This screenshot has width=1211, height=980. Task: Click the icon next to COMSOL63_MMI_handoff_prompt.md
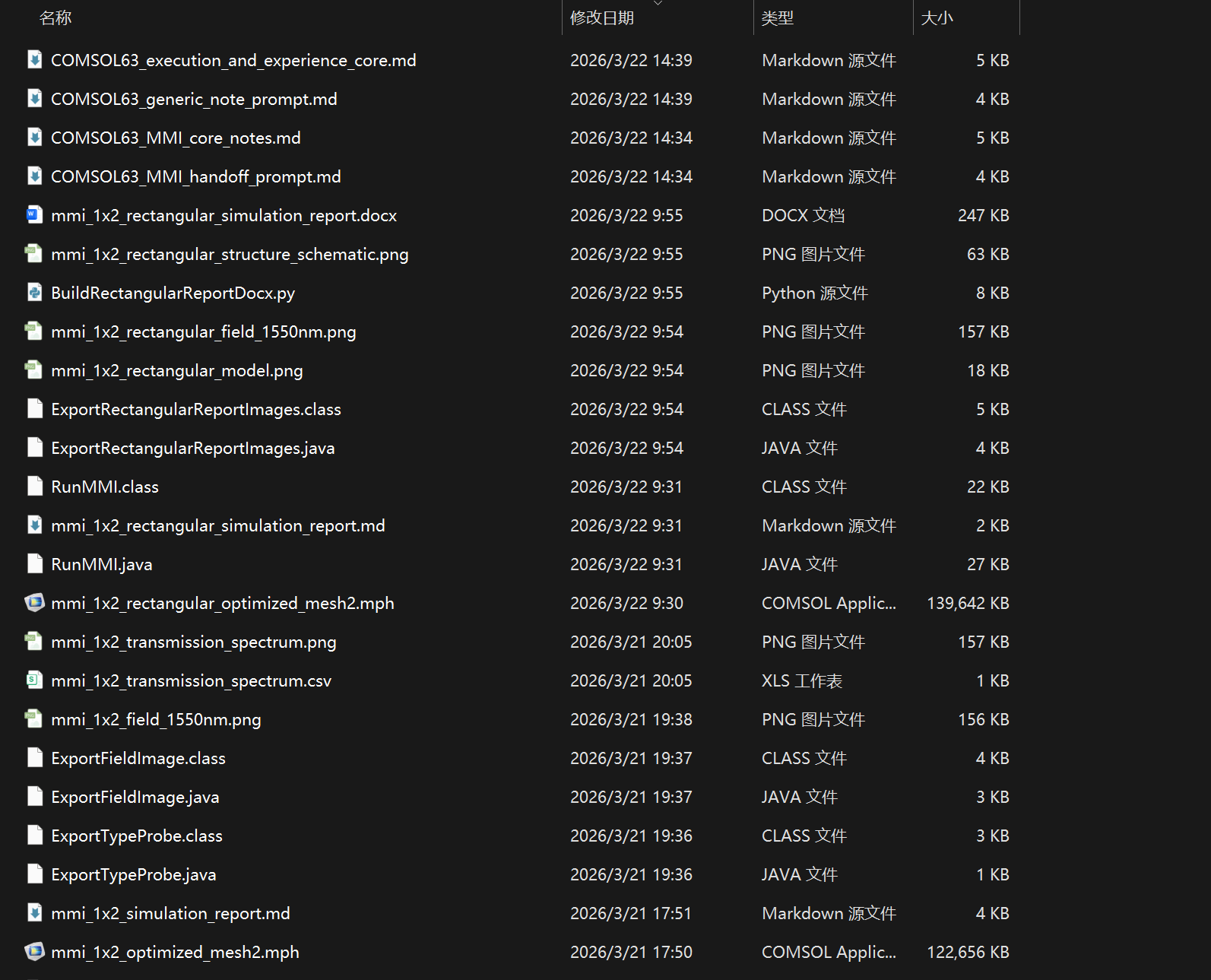(x=34, y=176)
